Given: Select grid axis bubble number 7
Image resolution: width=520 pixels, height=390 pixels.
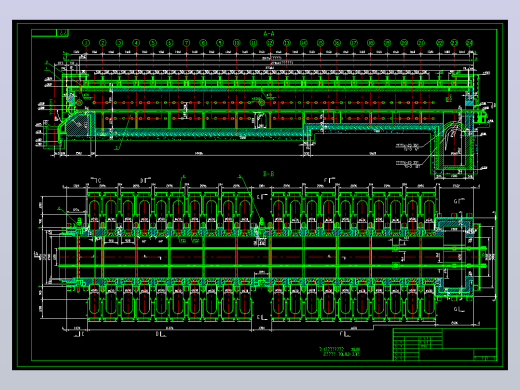Looking at the screenshot, I should [186, 43].
